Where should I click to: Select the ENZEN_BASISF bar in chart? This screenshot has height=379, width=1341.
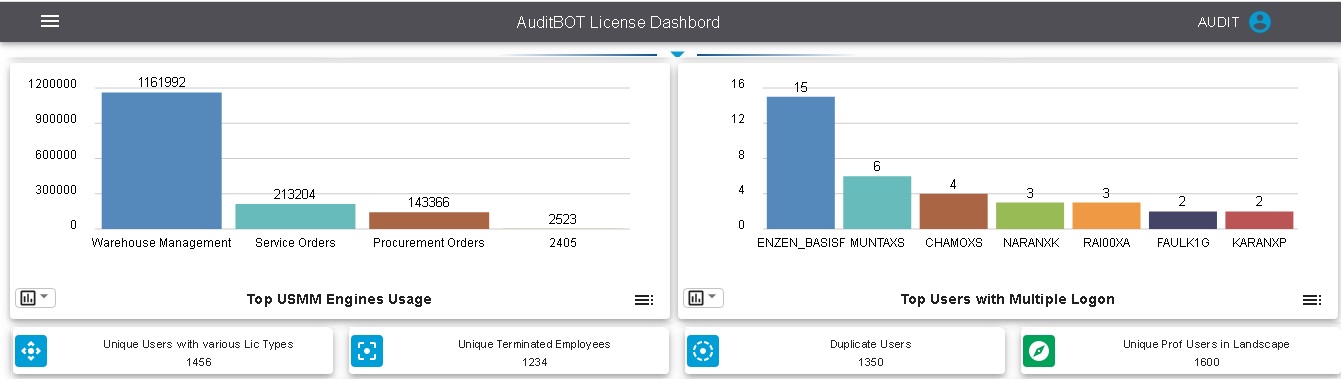[x=801, y=162]
